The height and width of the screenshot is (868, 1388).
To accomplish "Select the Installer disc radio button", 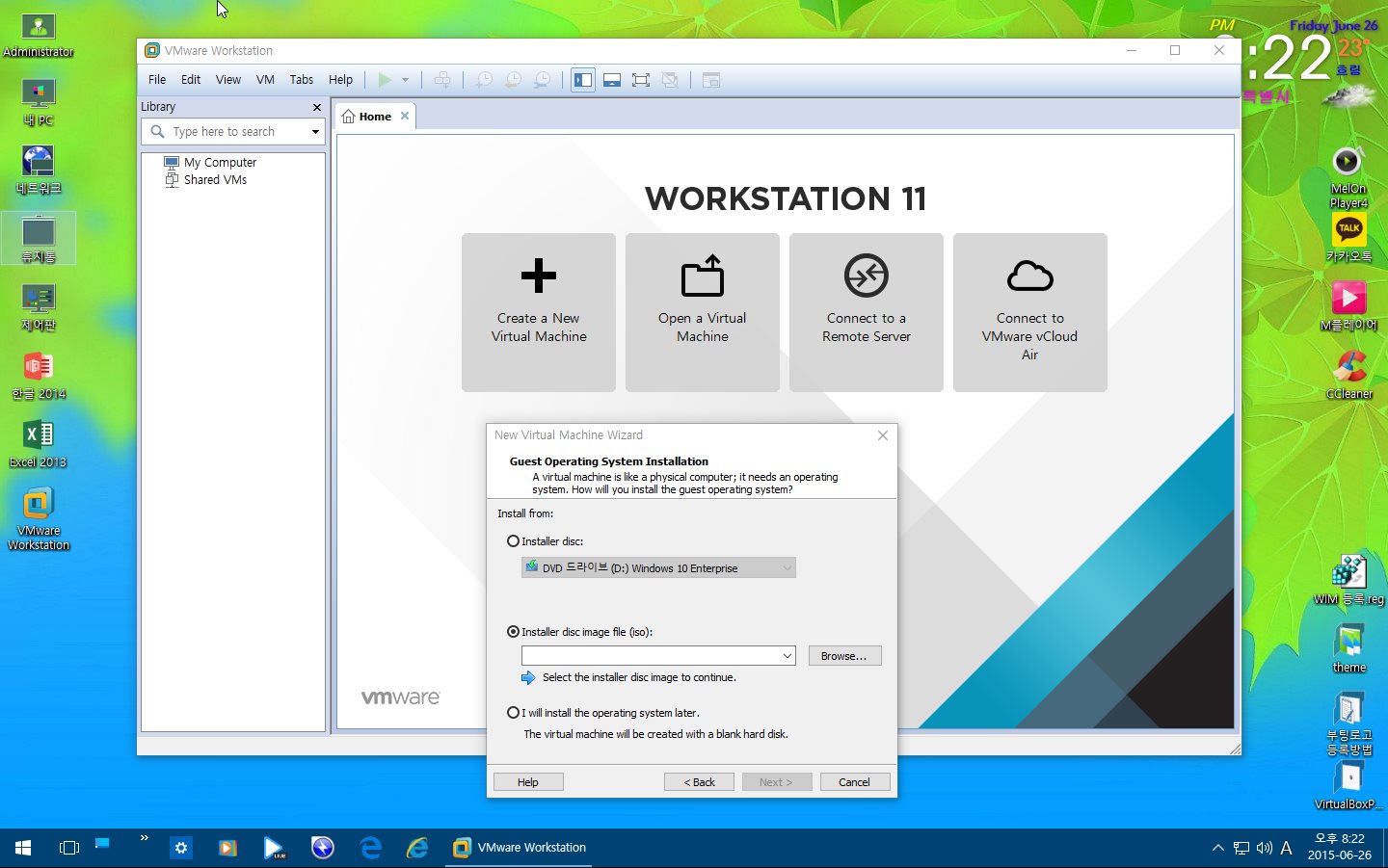I will click(x=513, y=541).
